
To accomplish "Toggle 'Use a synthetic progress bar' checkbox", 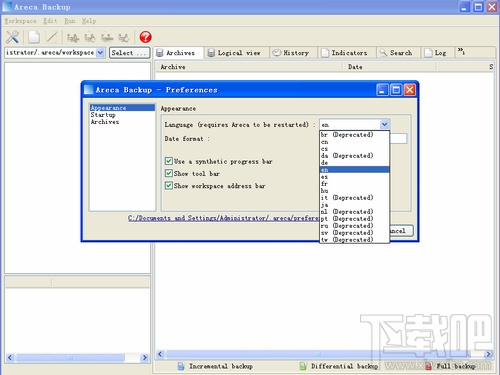I will 169,161.
